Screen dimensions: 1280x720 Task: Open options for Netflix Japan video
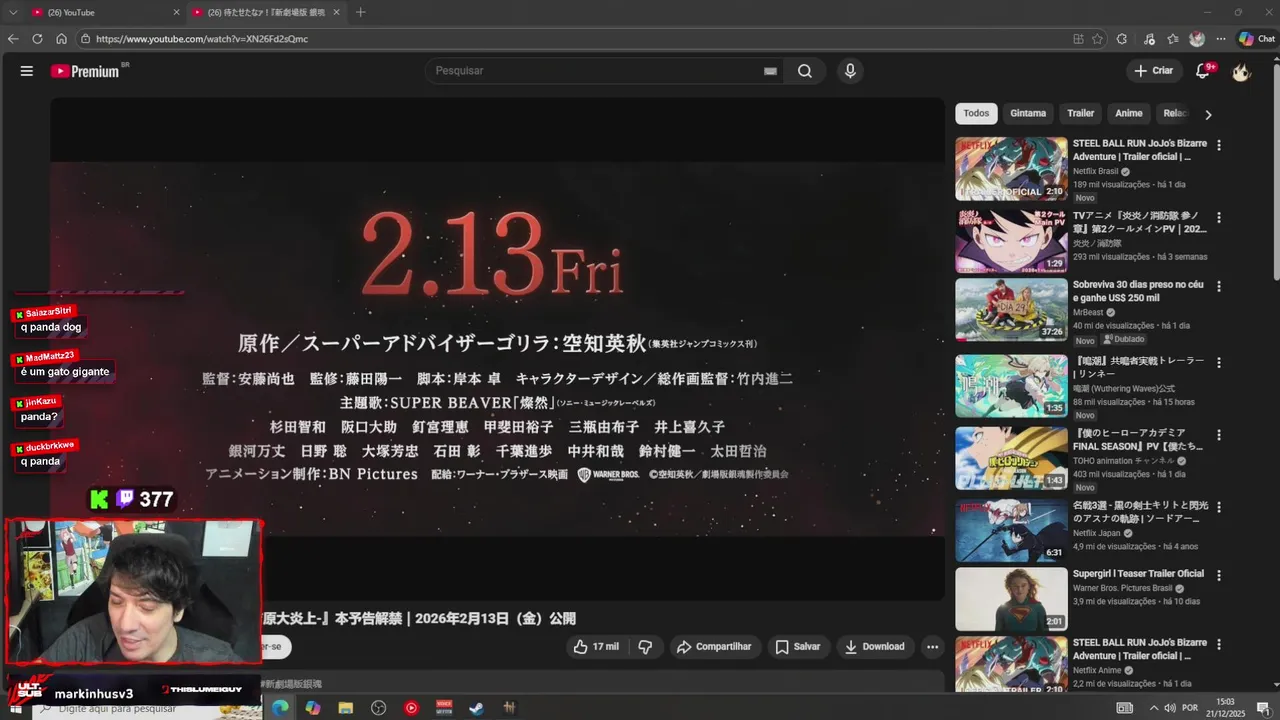click(1218, 507)
